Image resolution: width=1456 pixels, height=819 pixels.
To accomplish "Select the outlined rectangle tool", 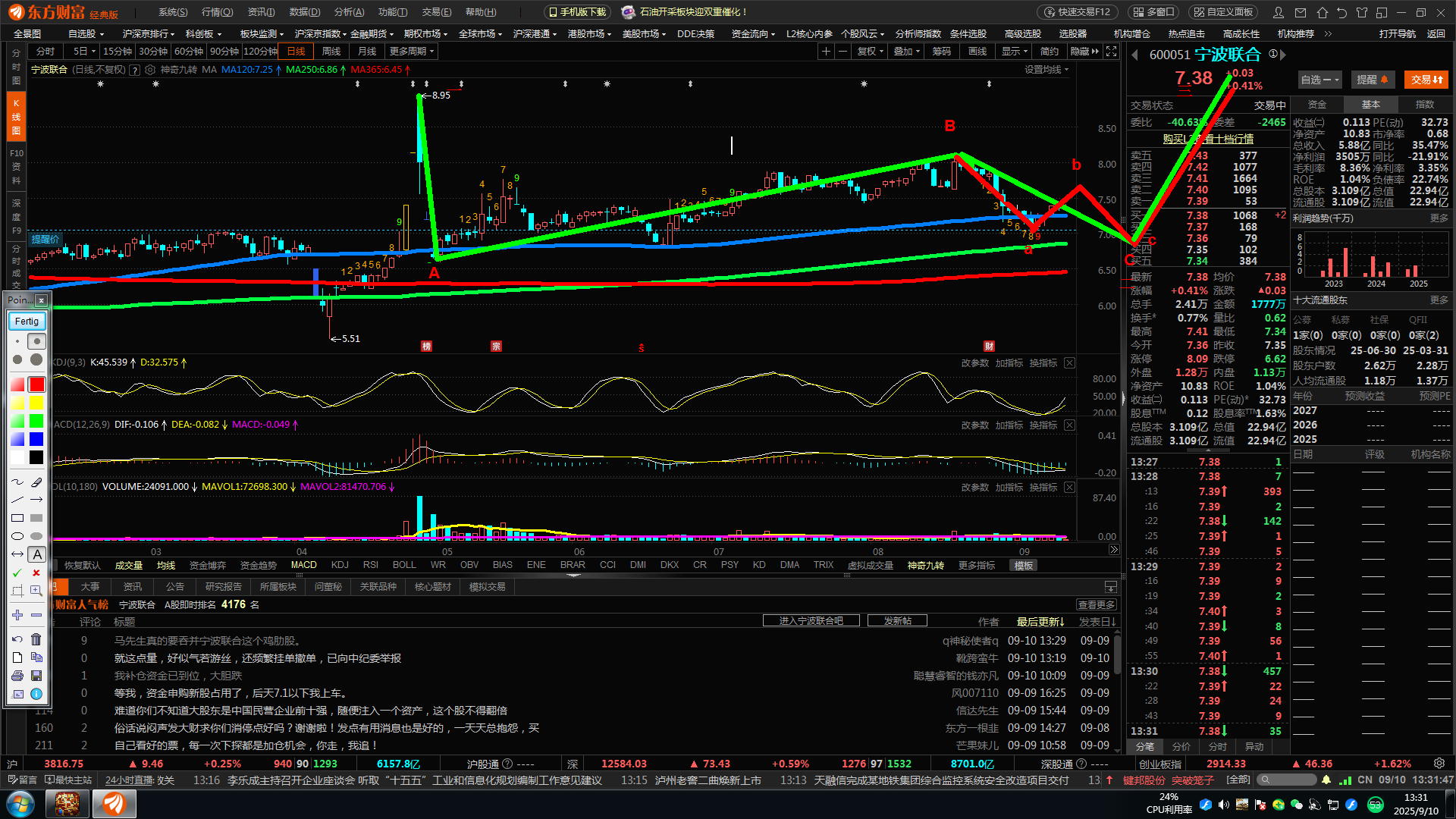I will tap(17, 518).
